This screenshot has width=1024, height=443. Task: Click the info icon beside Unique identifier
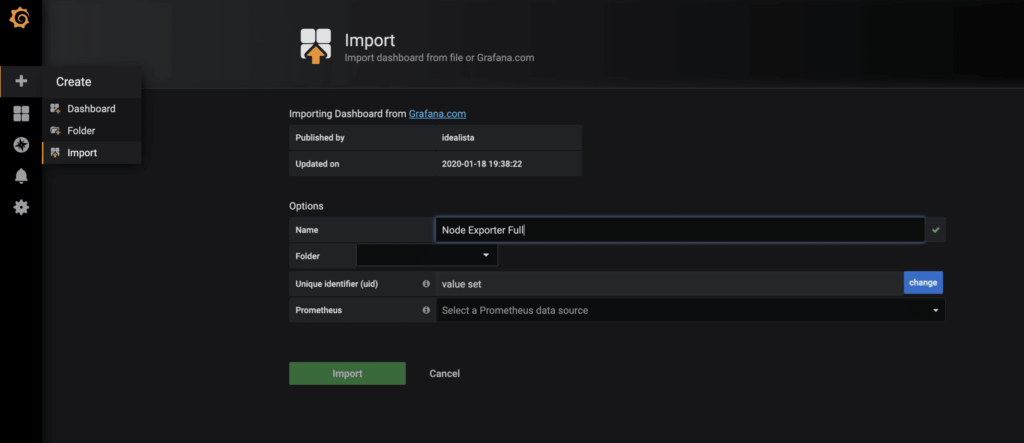point(426,284)
